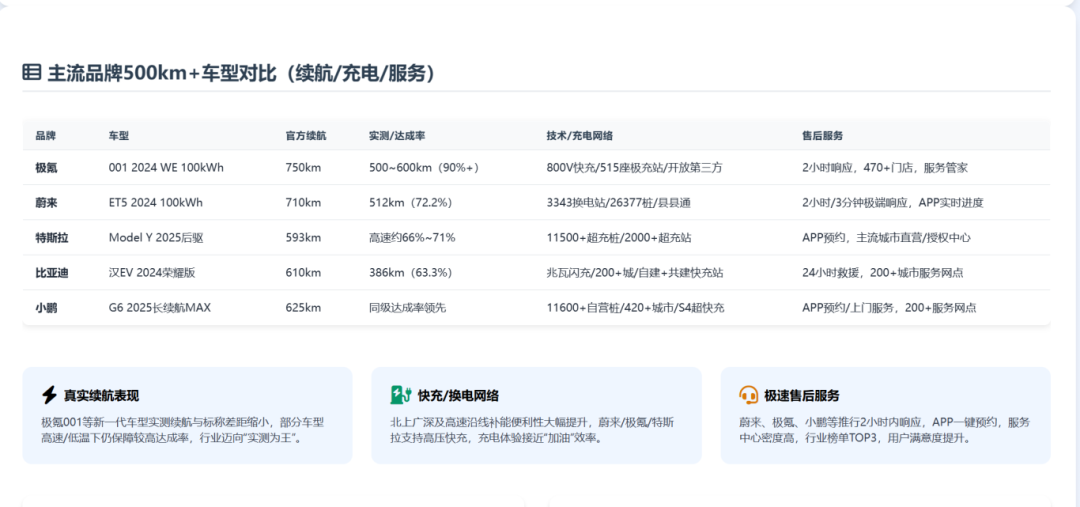Click the 极氪001等新一代车型 description paragraph
1080x507 pixels.
pos(183,430)
